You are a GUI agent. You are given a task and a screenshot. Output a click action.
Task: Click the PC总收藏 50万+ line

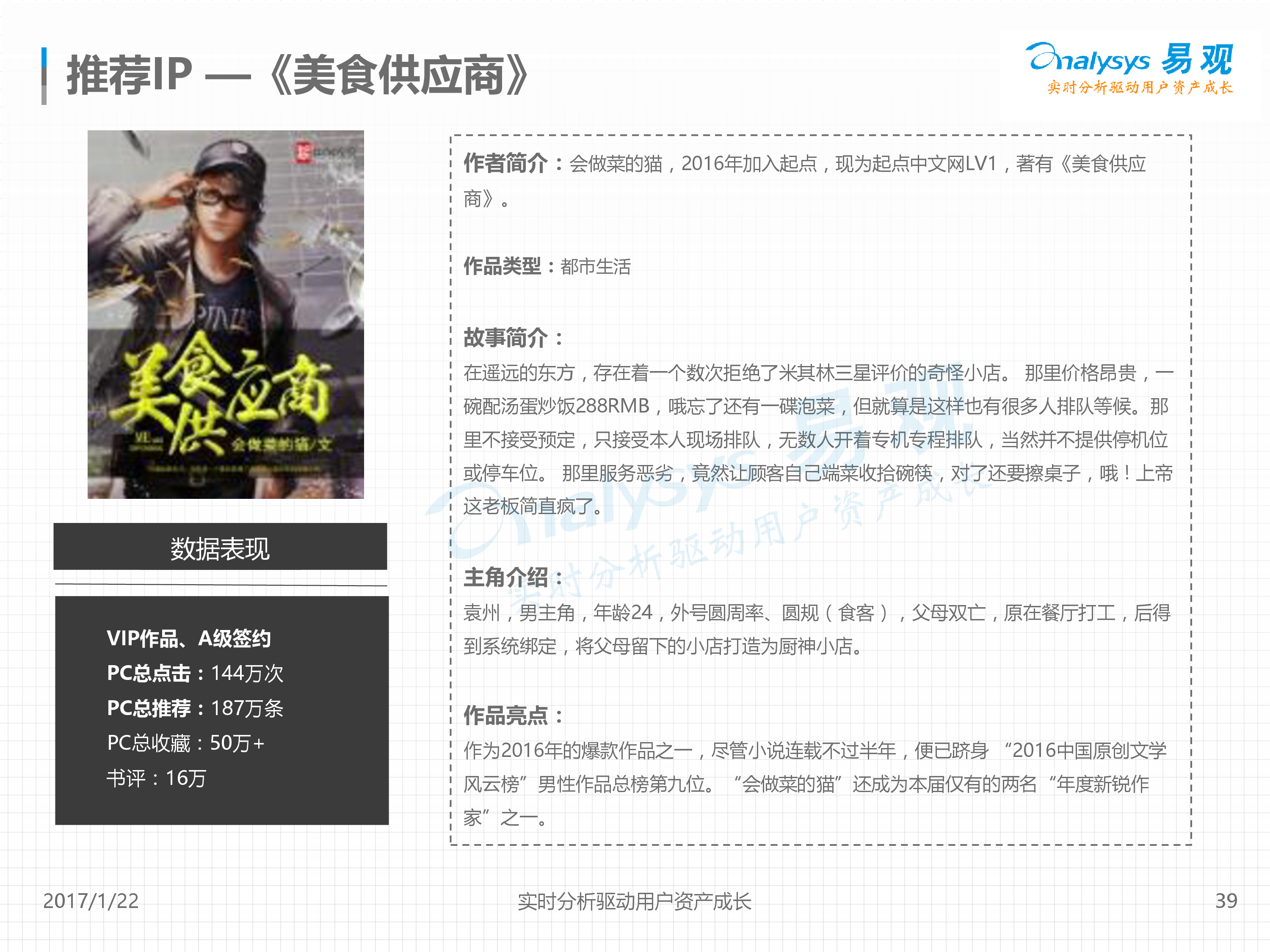point(185,744)
